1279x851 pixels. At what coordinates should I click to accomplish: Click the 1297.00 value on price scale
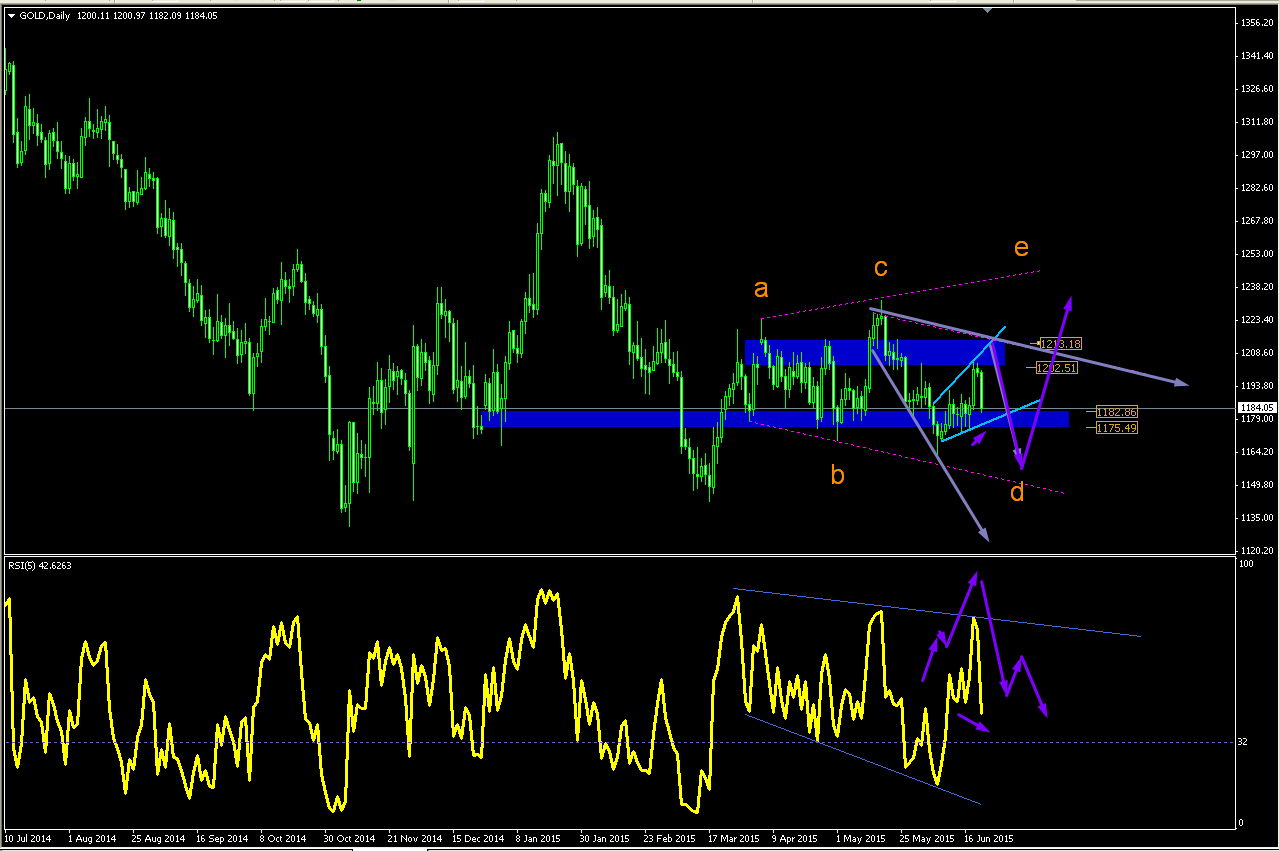[x=1257, y=155]
